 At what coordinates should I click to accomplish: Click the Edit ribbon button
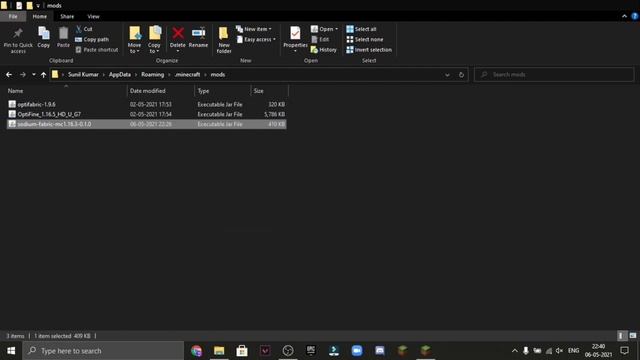(x=320, y=40)
